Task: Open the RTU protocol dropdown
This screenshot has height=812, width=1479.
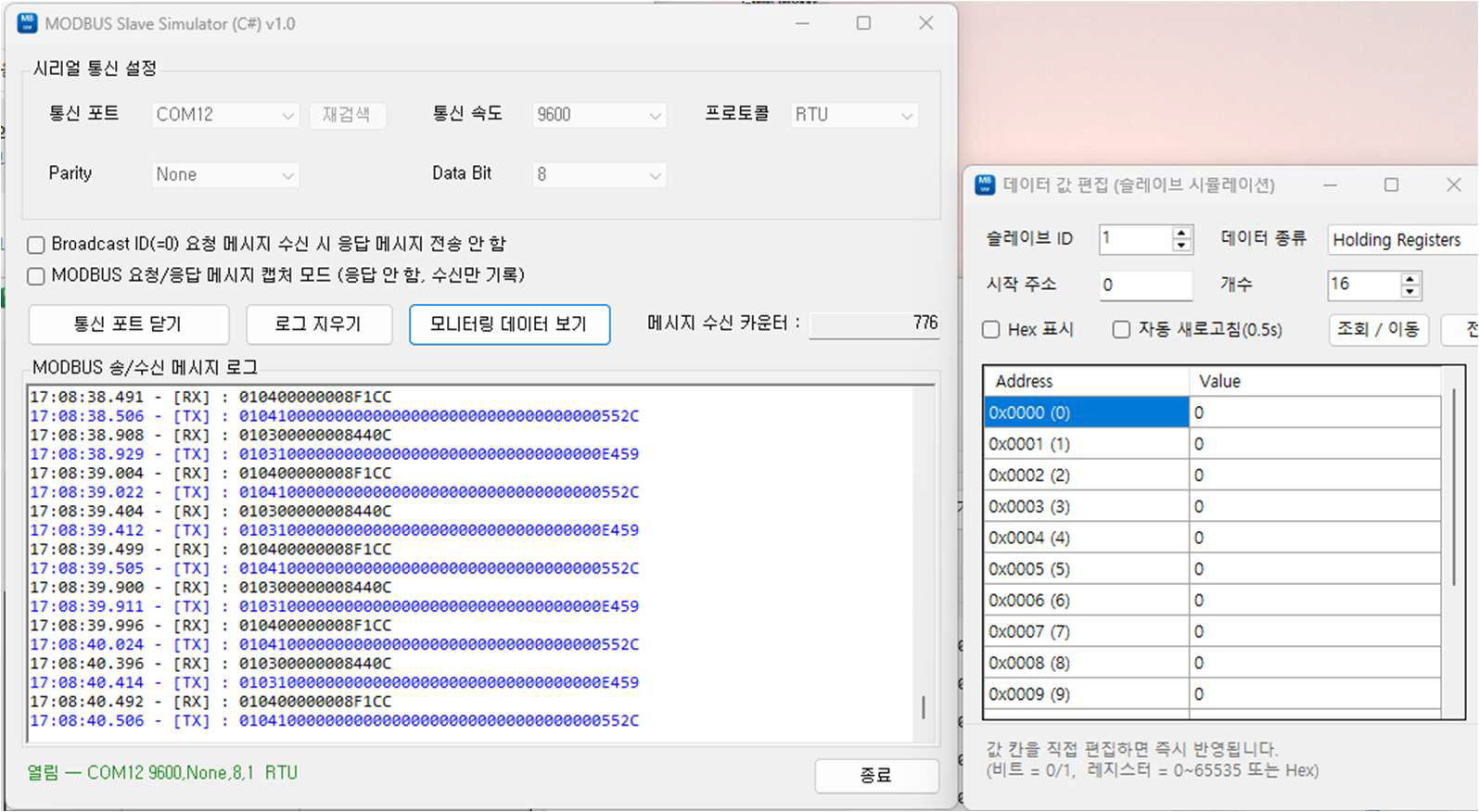Action: pyautogui.click(x=854, y=115)
